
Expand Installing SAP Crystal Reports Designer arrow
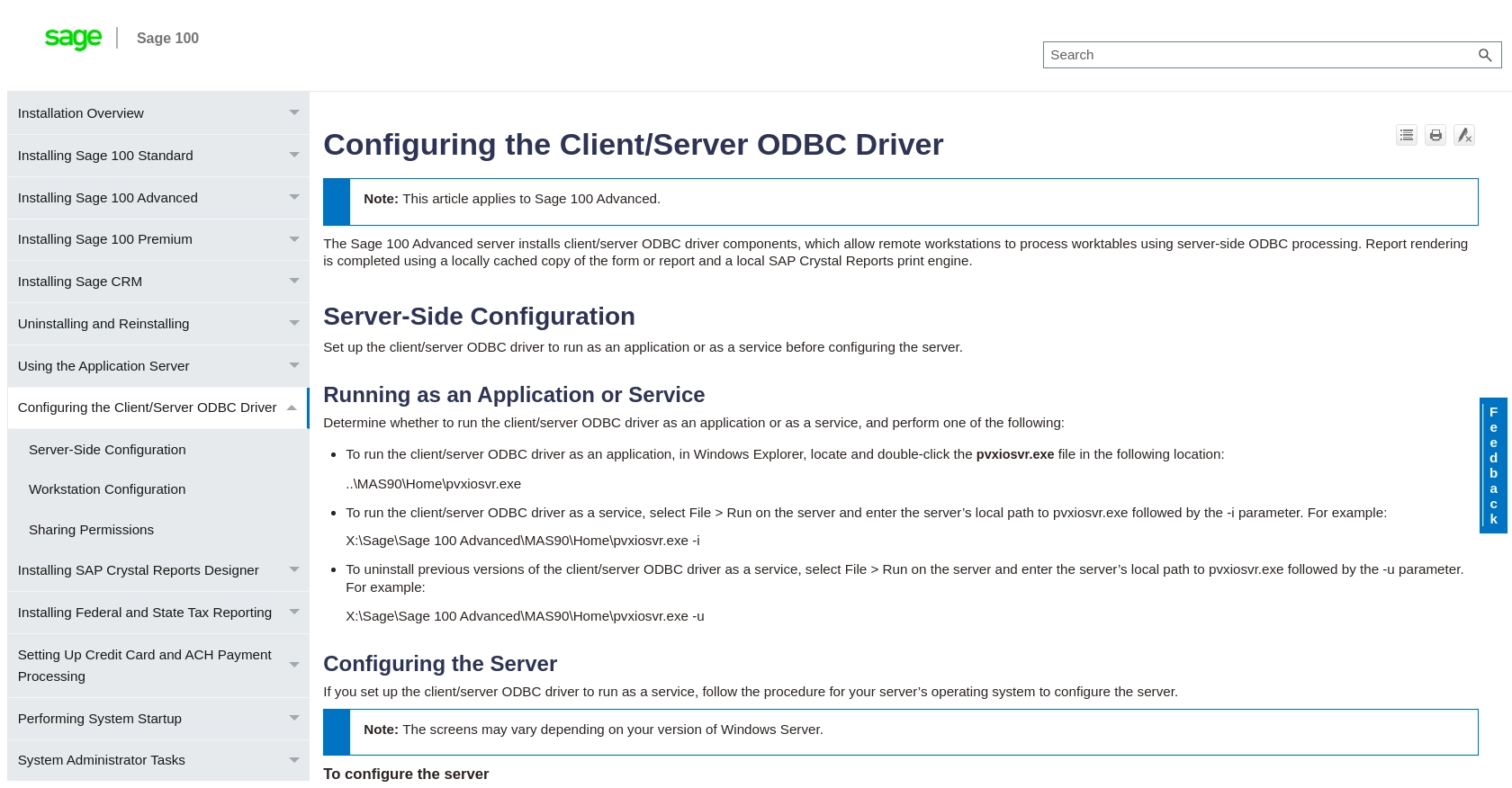pos(294,570)
